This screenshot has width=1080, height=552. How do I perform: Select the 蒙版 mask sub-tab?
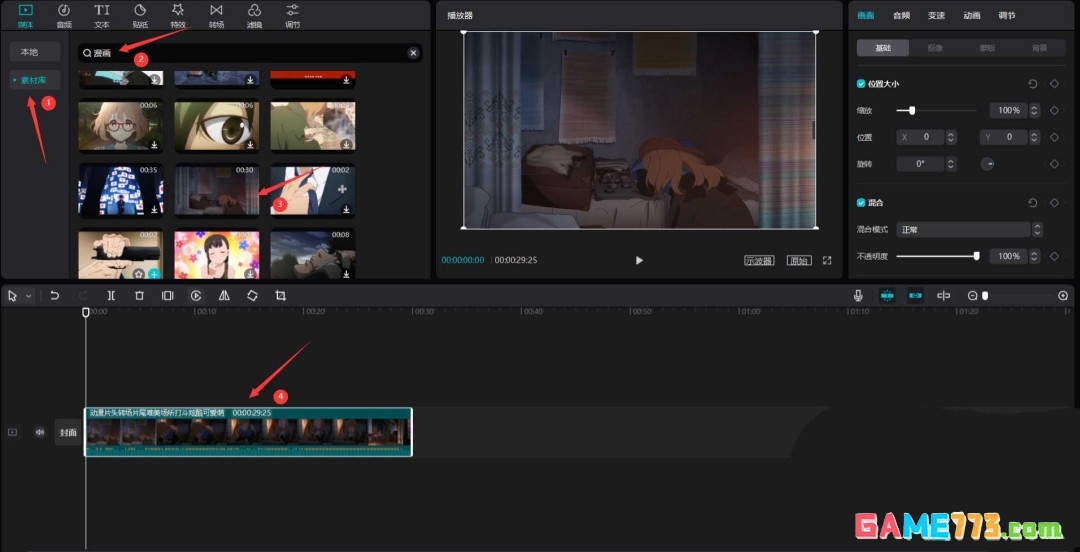987,48
